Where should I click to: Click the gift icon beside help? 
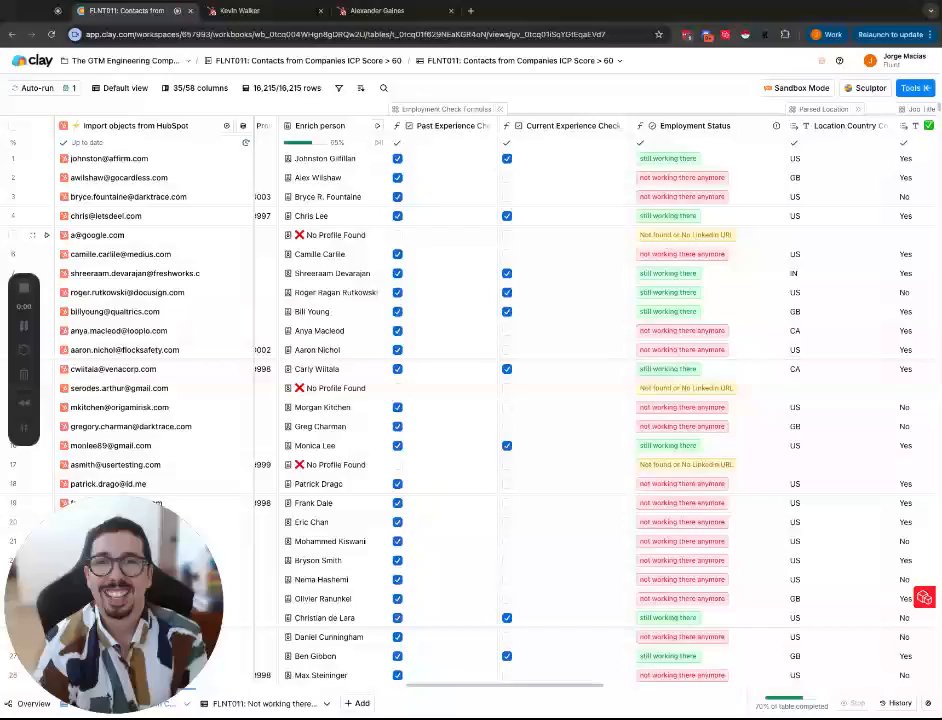[x=822, y=61]
